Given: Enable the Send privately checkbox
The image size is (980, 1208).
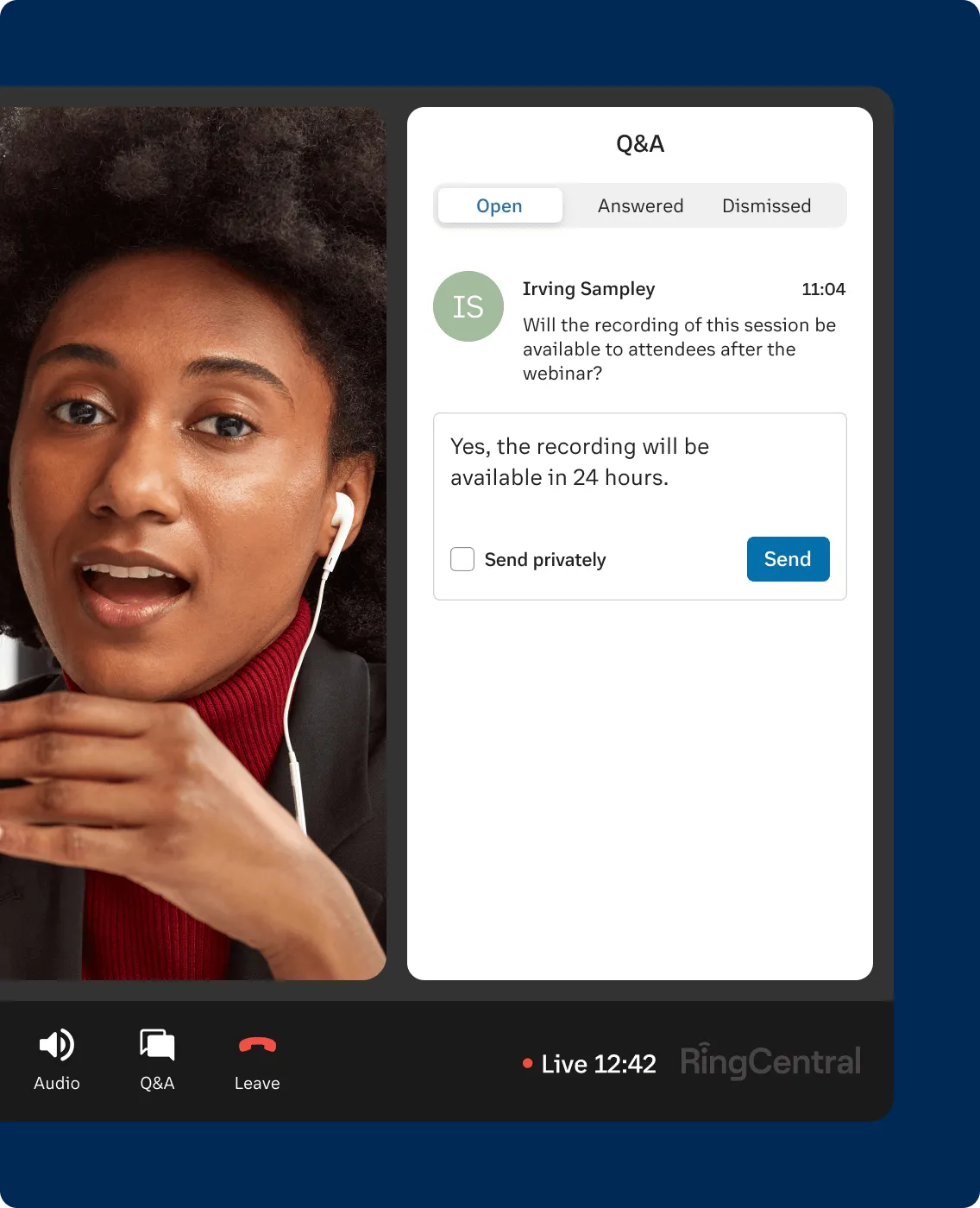Looking at the screenshot, I should [x=462, y=559].
